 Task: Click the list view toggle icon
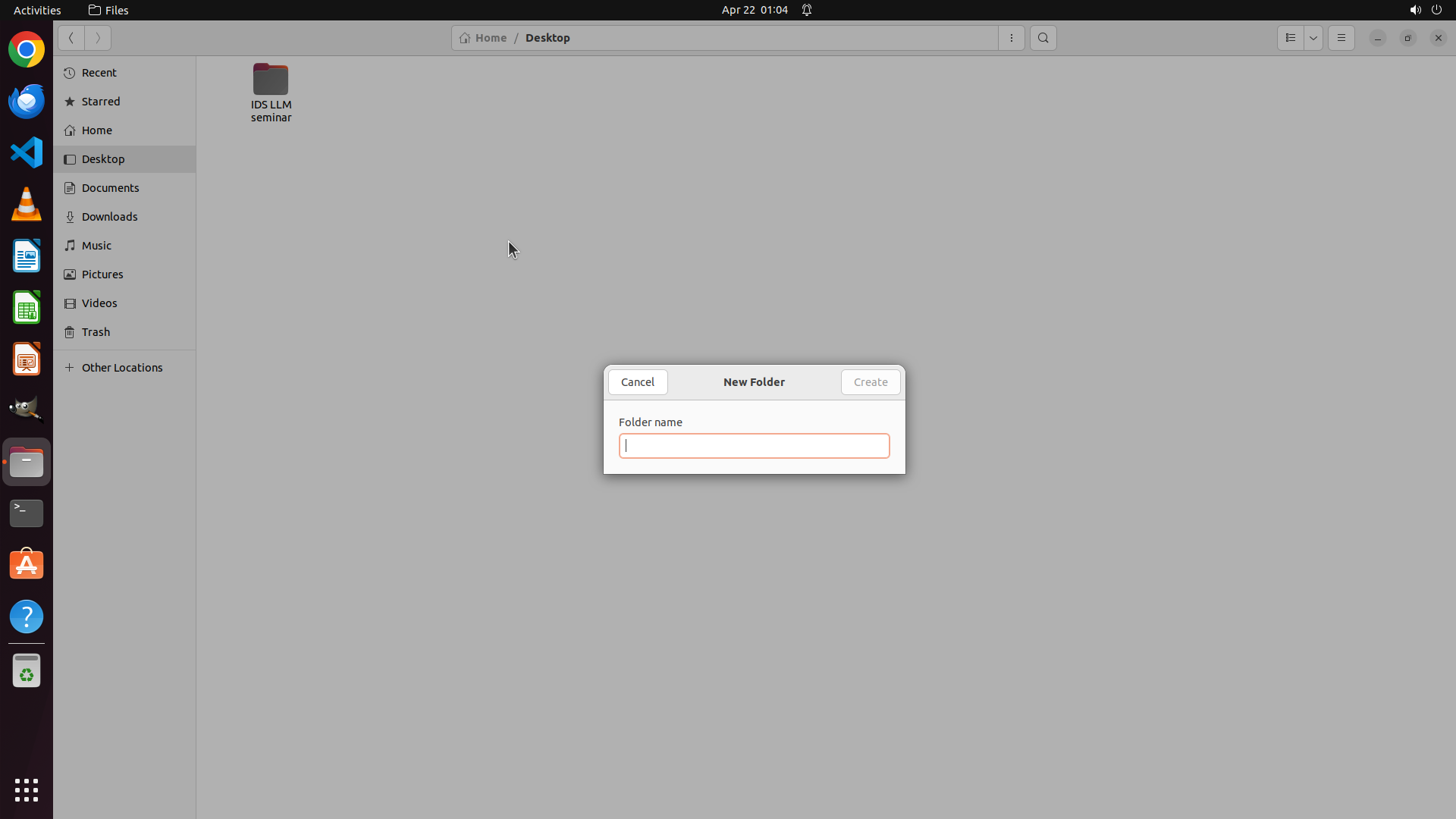(x=1290, y=38)
